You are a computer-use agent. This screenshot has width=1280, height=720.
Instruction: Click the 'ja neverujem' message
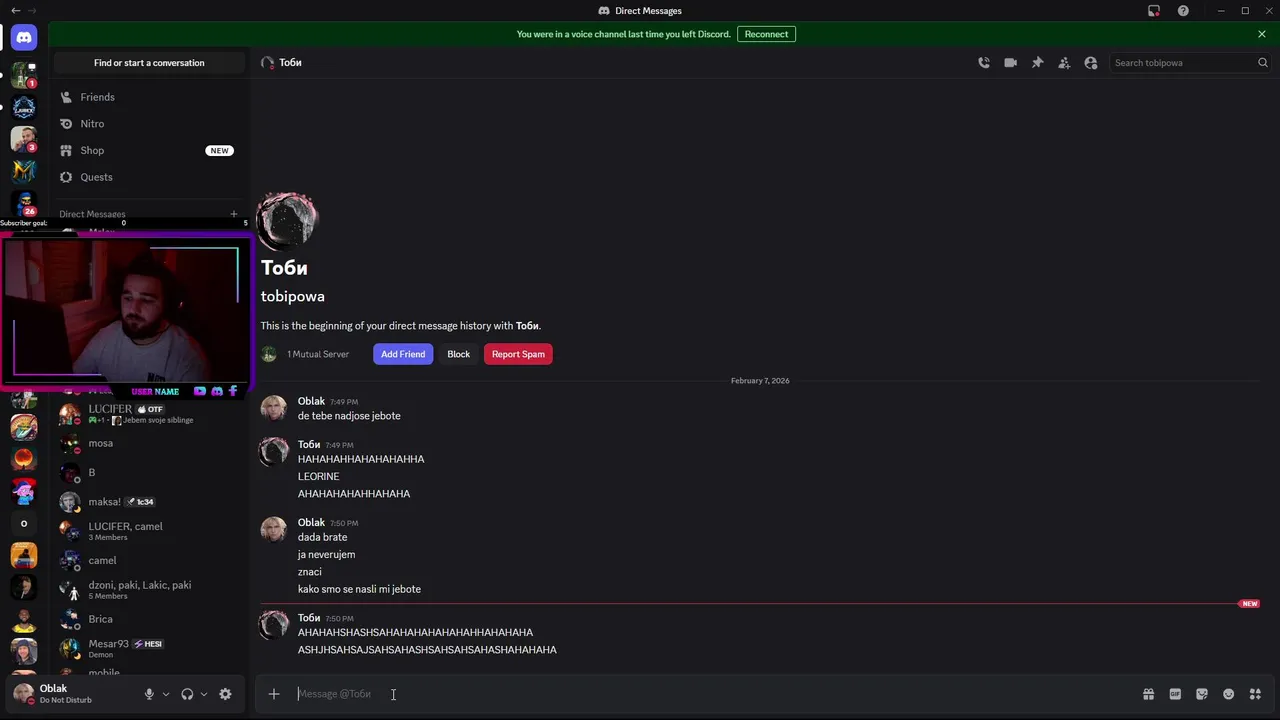pyautogui.click(x=326, y=555)
